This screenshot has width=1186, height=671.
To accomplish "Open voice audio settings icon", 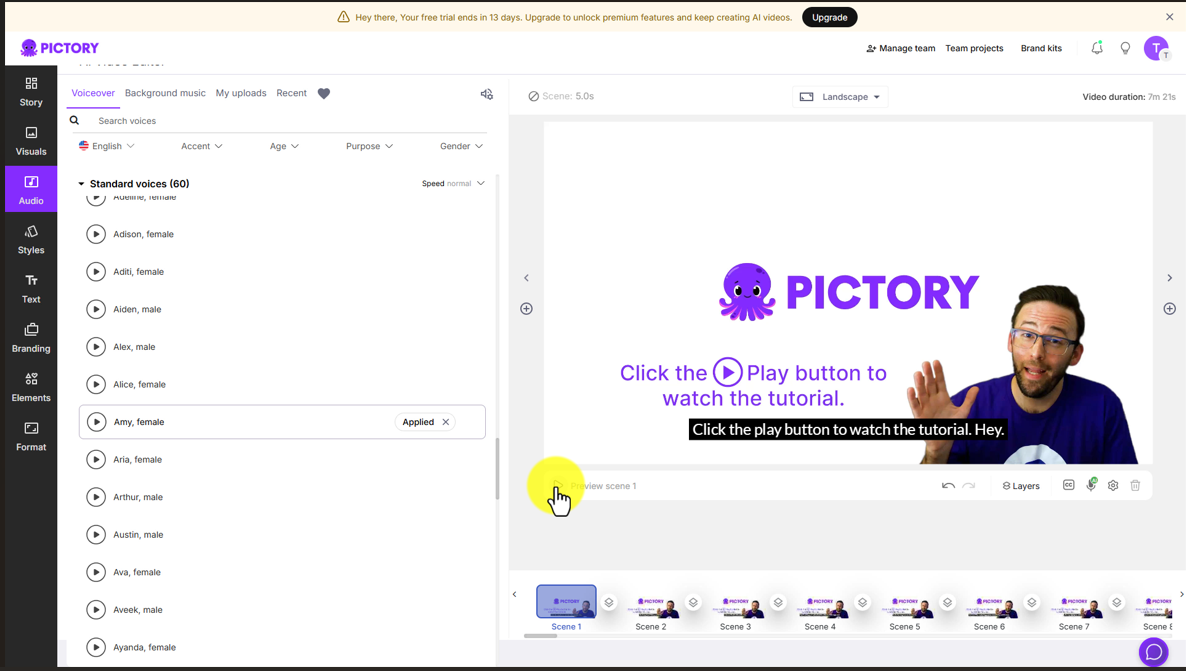I will 486,94.
